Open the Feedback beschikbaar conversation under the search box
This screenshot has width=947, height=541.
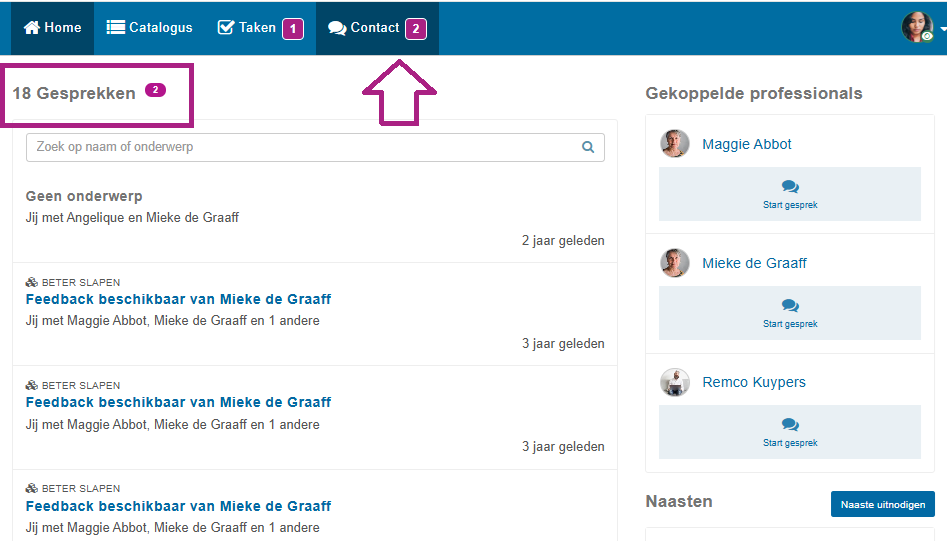click(x=178, y=299)
